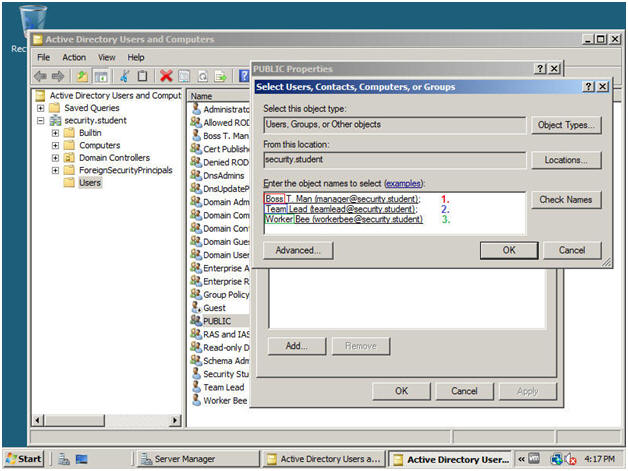Click the Guest user icon in list
Viewport: 628px width, 471px height.
[196, 307]
